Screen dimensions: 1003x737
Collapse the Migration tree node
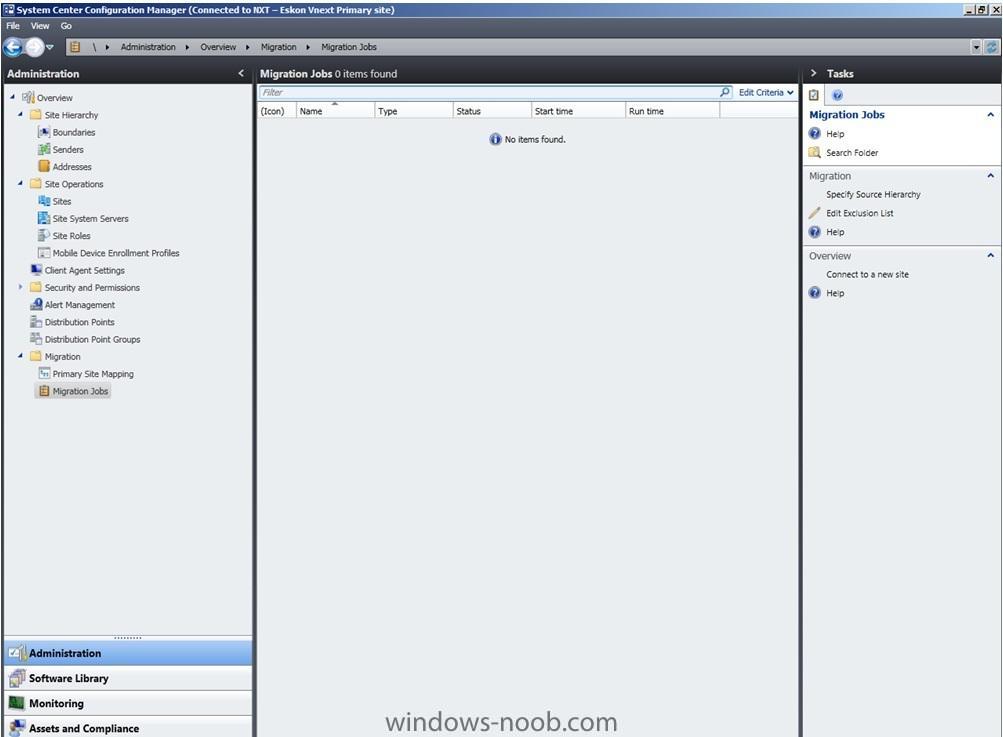click(x=20, y=356)
